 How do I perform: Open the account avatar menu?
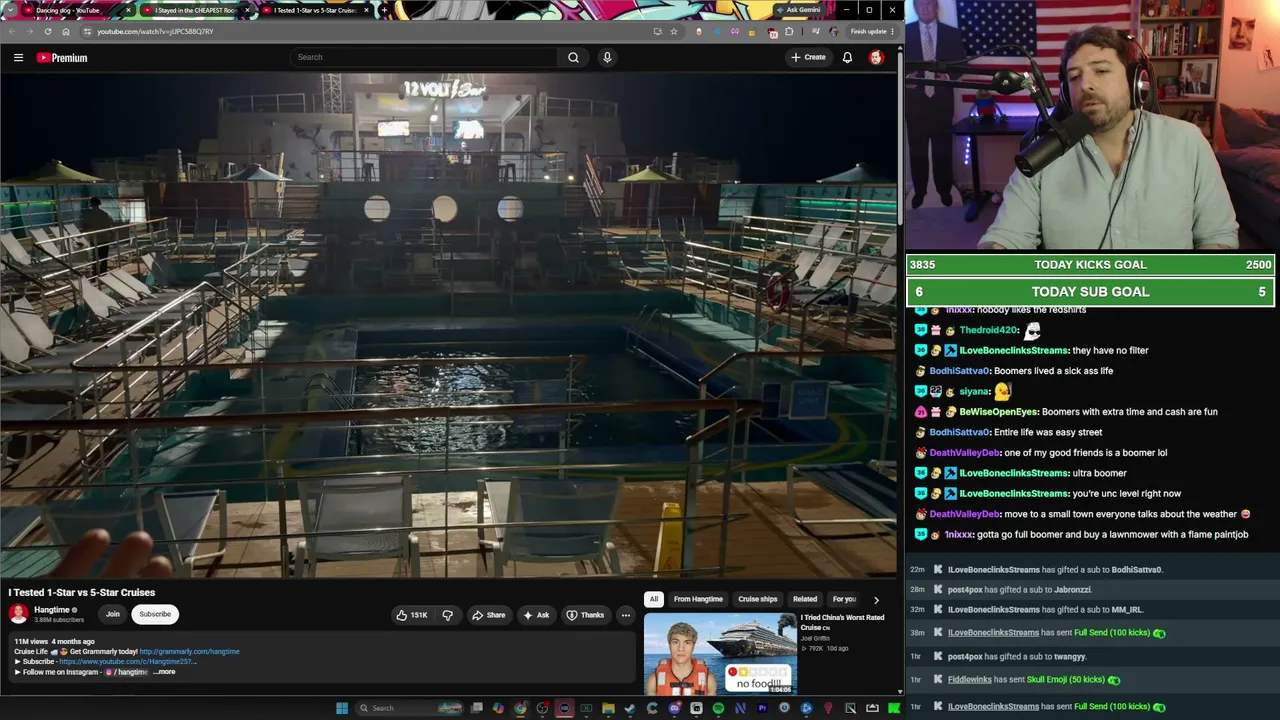tap(876, 57)
